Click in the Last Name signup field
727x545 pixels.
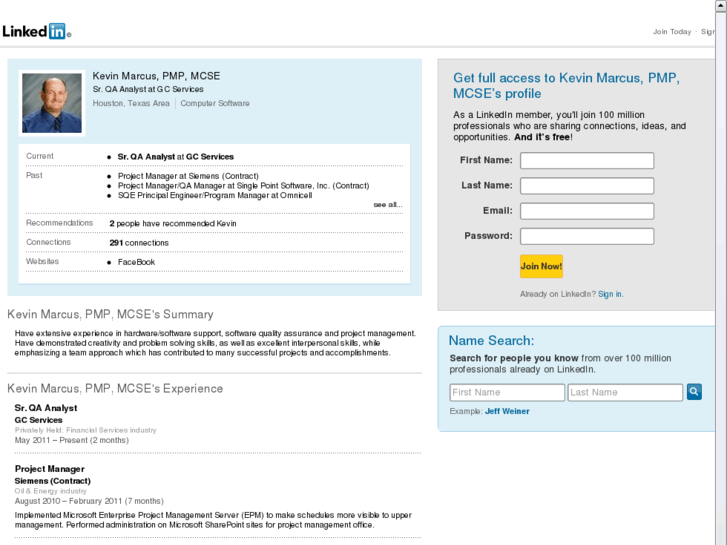(x=587, y=186)
